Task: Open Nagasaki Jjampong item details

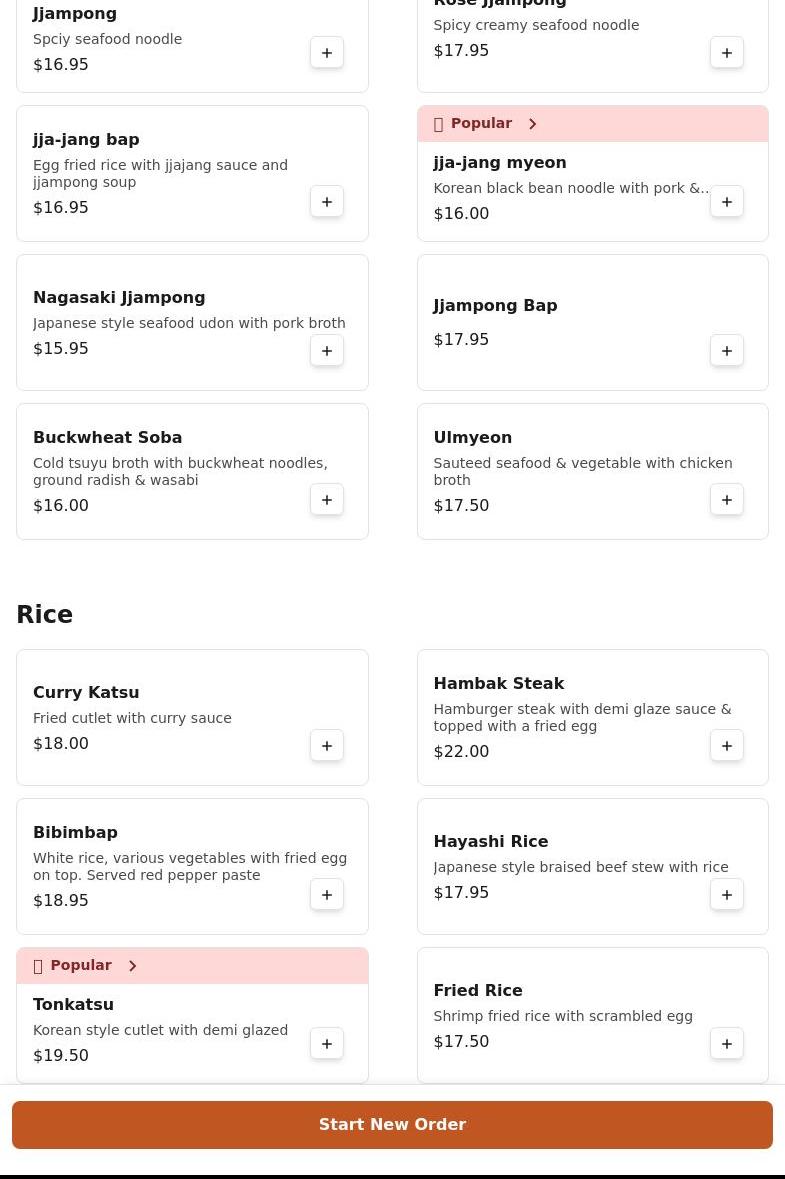Action: (x=119, y=298)
